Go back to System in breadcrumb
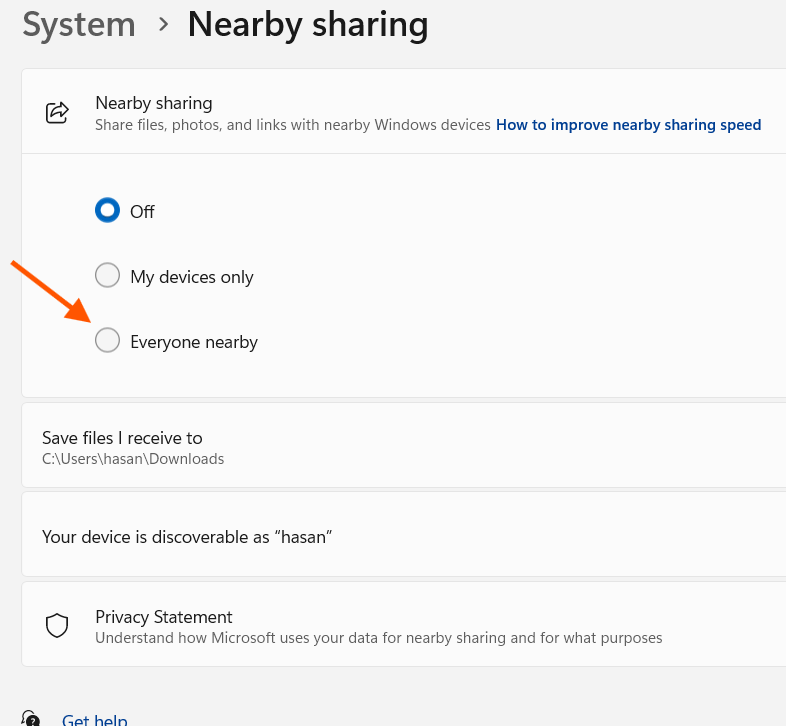Viewport: 786px width, 726px height. [79, 25]
